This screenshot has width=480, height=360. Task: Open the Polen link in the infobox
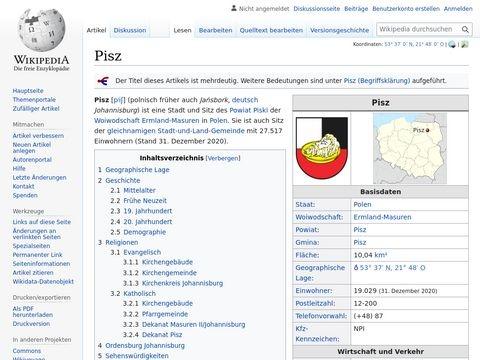point(362,205)
